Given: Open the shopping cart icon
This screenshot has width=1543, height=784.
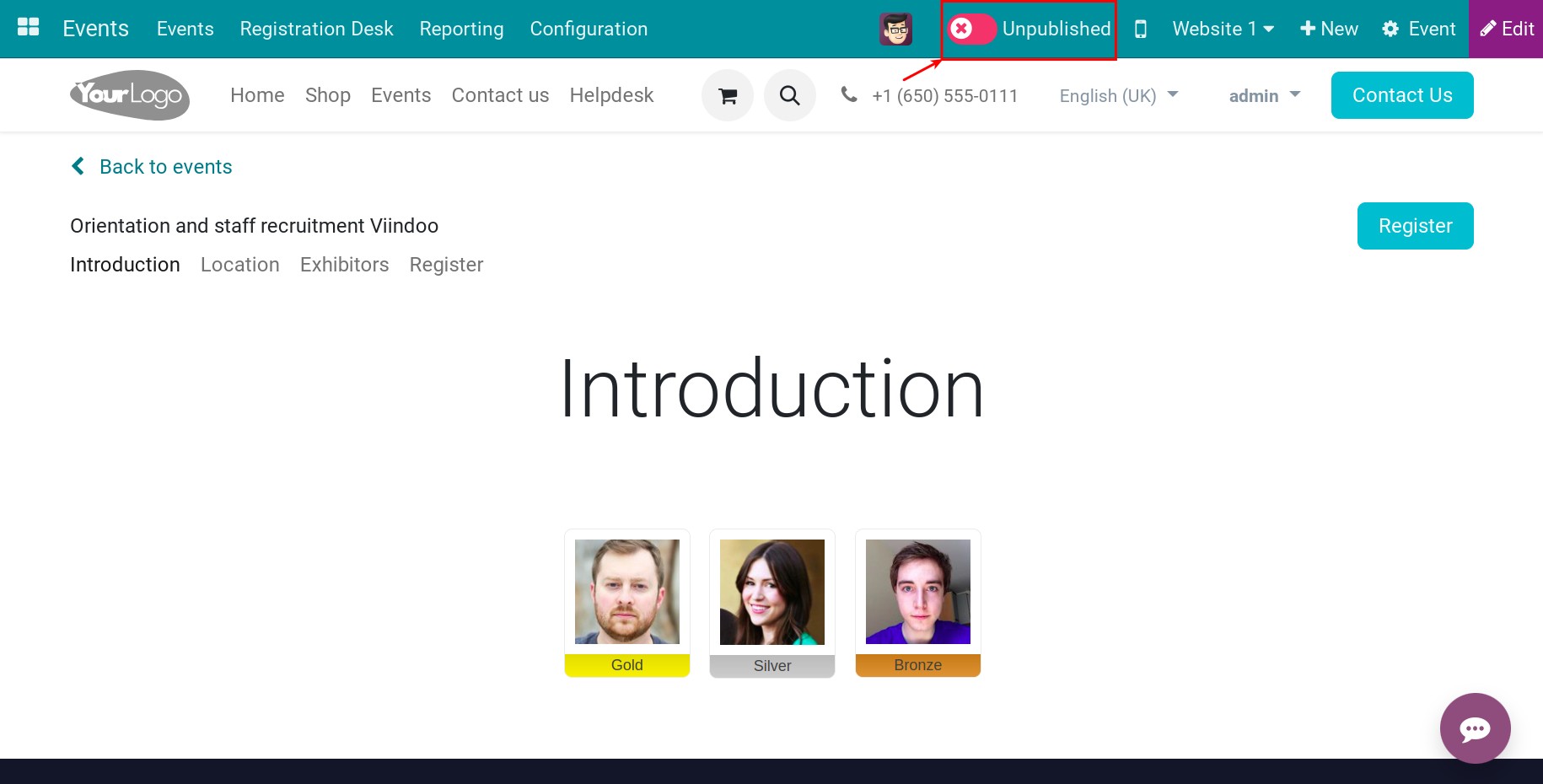Looking at the screenshot, I should [728, 95].
